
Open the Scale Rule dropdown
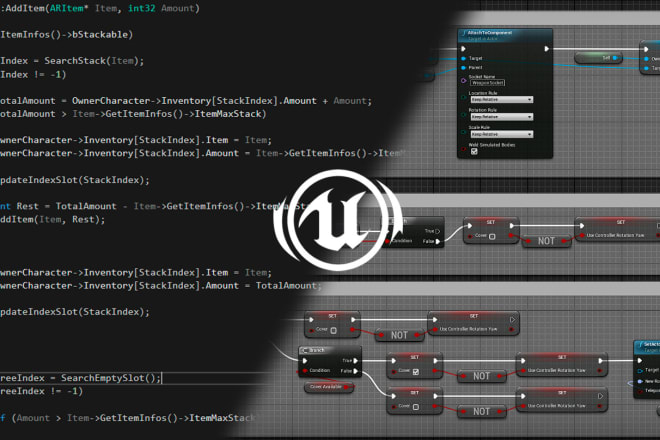pyautogui.click(x=502, y=134)
